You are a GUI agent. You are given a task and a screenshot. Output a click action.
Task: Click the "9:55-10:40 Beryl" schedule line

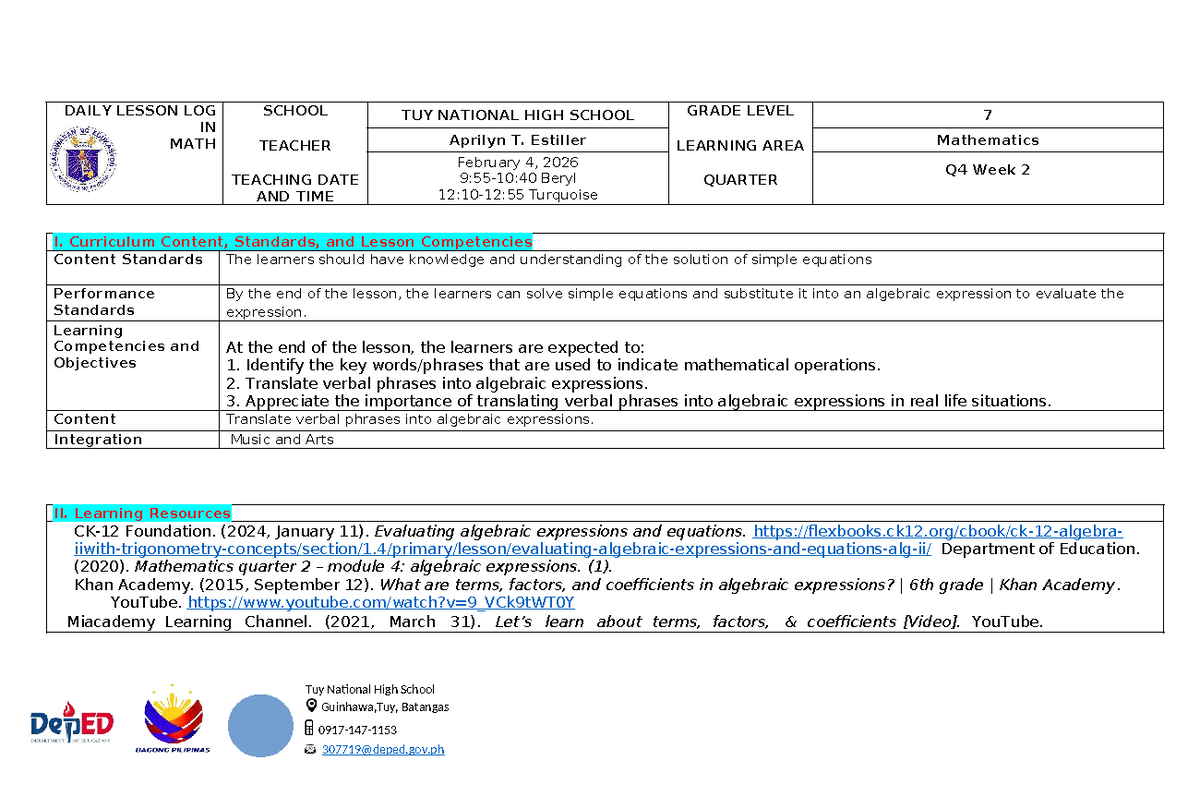tap(518, 178)
